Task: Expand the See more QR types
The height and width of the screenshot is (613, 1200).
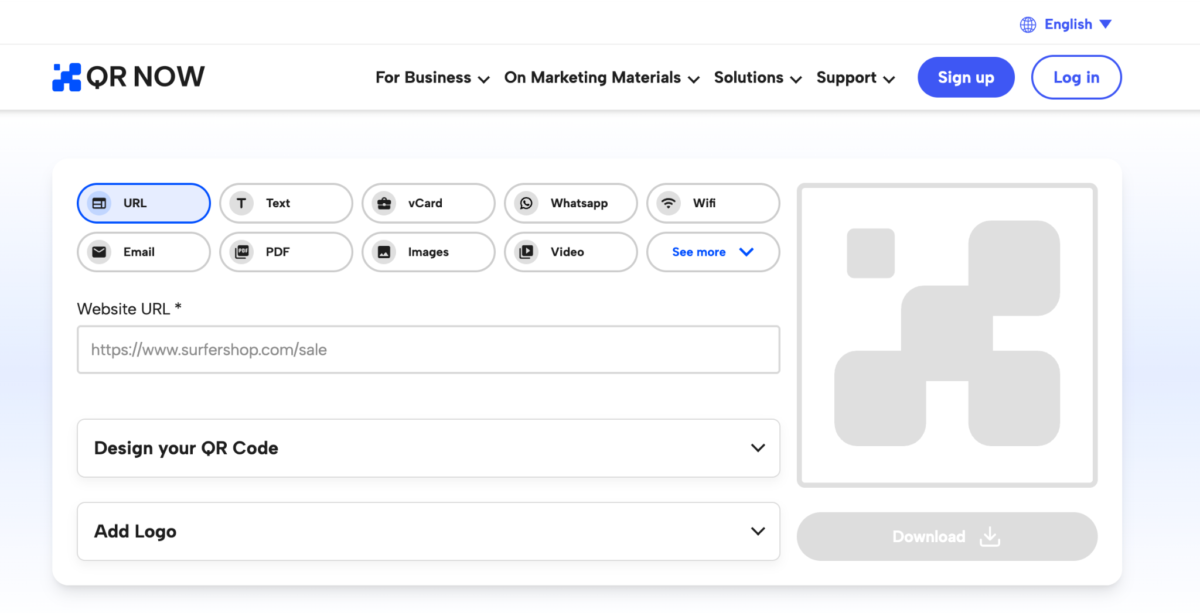Action: tap(712, 252)
